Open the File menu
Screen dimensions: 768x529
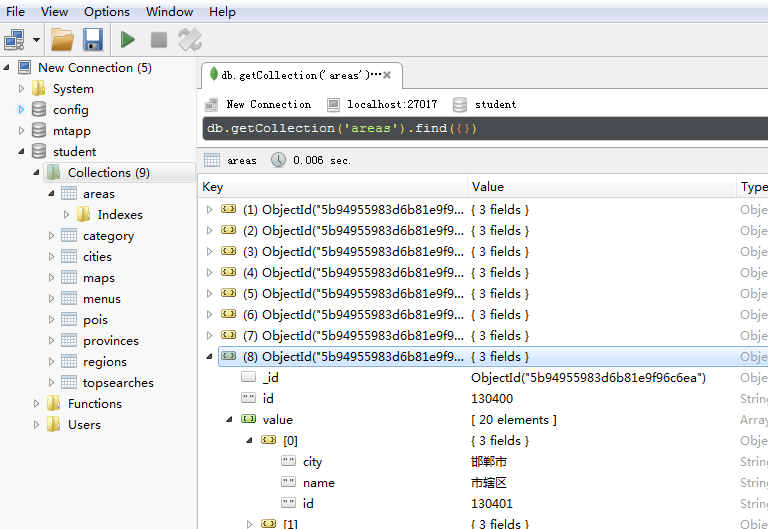(x=15, y=11)
